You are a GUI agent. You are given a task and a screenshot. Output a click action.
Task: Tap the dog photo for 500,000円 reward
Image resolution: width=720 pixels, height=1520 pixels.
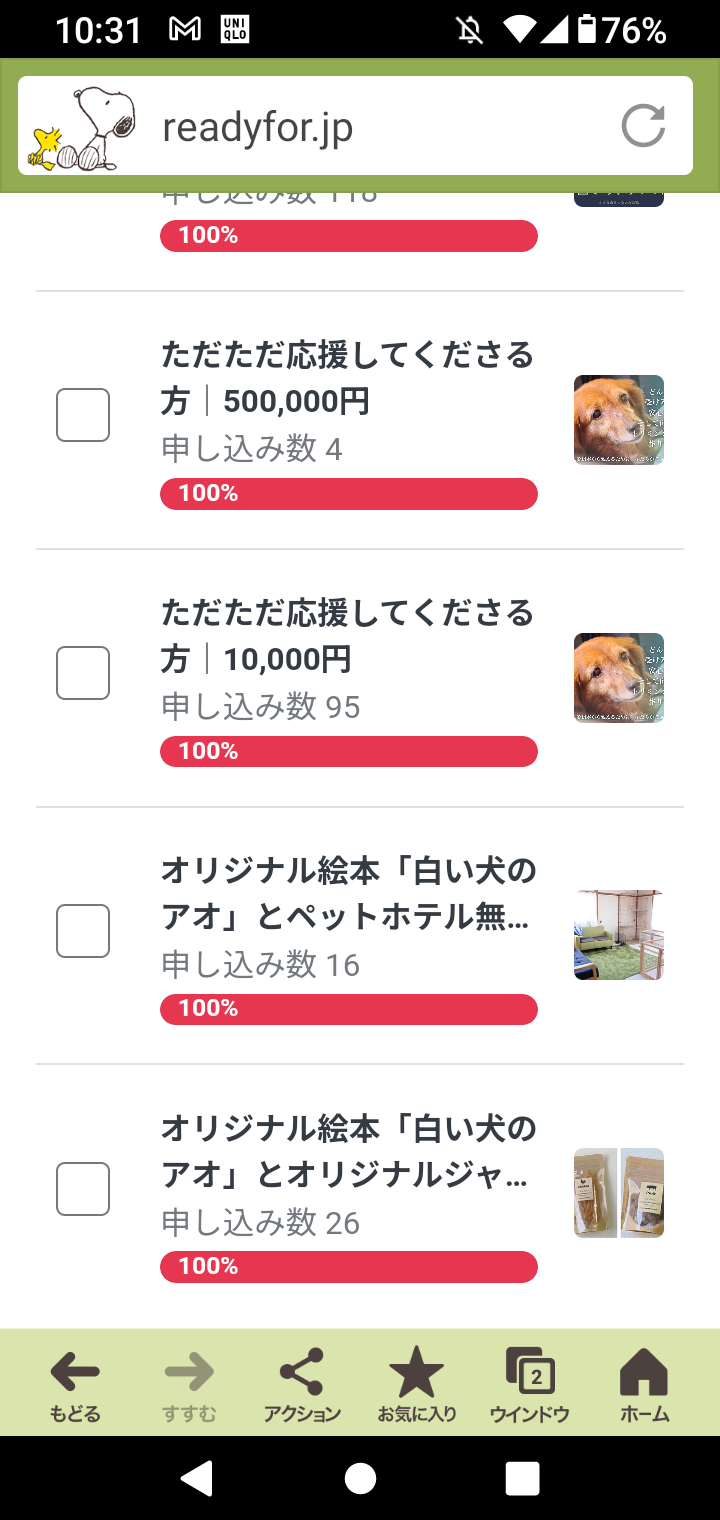(x=619, y=420)
